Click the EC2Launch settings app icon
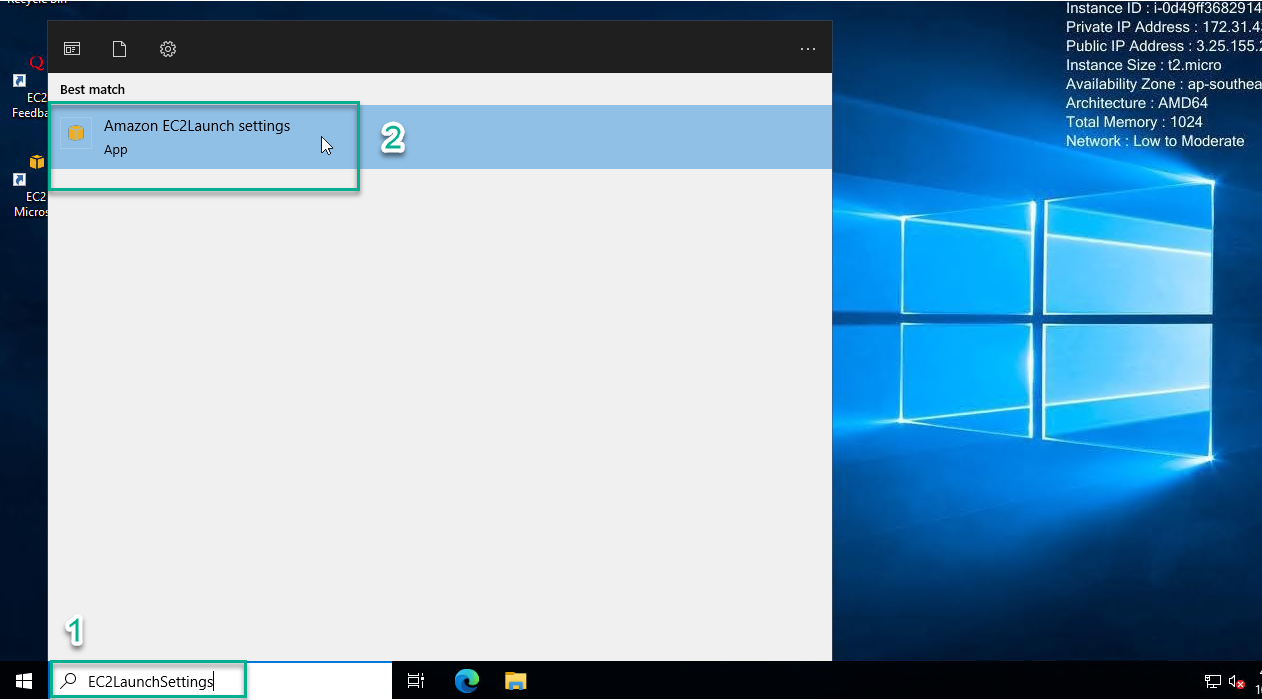The width and height of the screenshot is (1262, 700). tap(76, 133)
